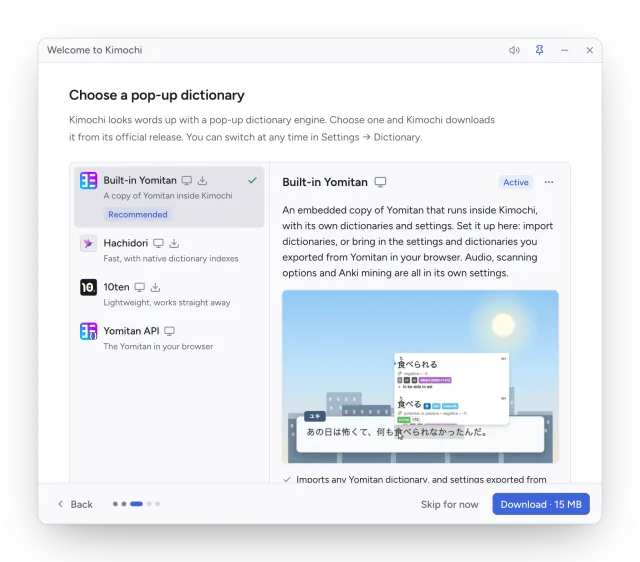Select the Yomitan API logo icon
Viewport: 640px width, 562px height.
click(x=88, y=331)
